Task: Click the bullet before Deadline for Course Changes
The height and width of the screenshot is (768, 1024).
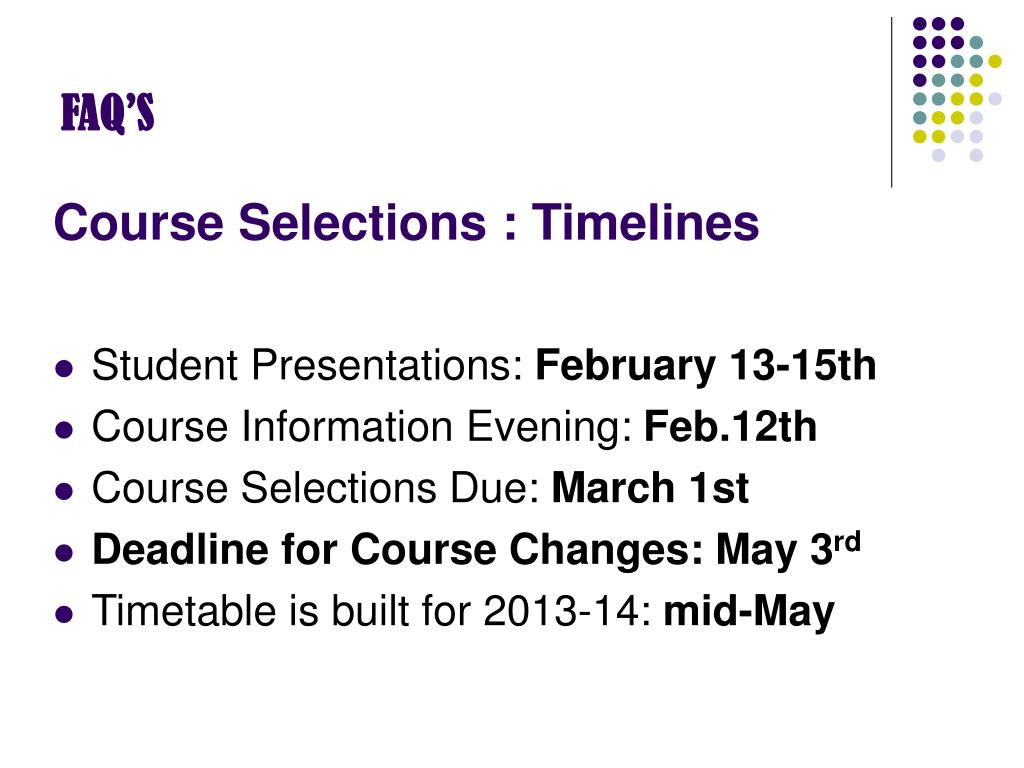Action: (64, 553)
